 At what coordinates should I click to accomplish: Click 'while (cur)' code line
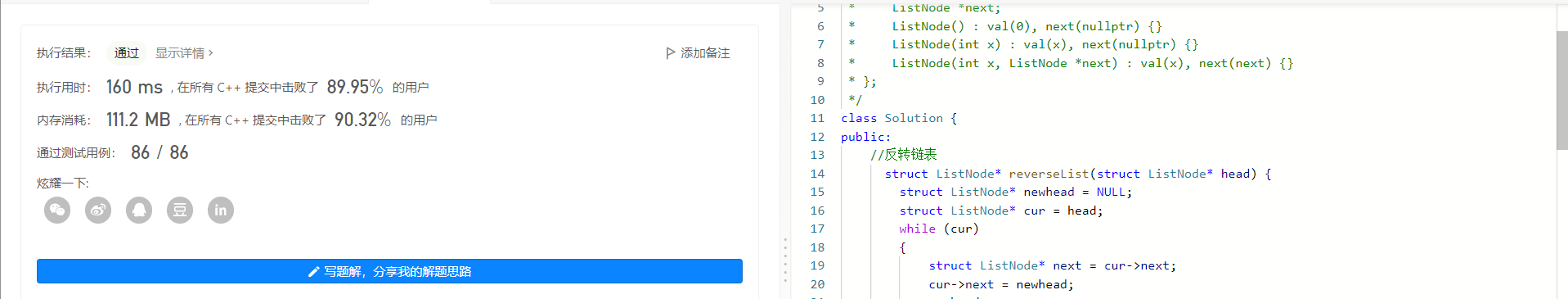click(x=939, y=229)
